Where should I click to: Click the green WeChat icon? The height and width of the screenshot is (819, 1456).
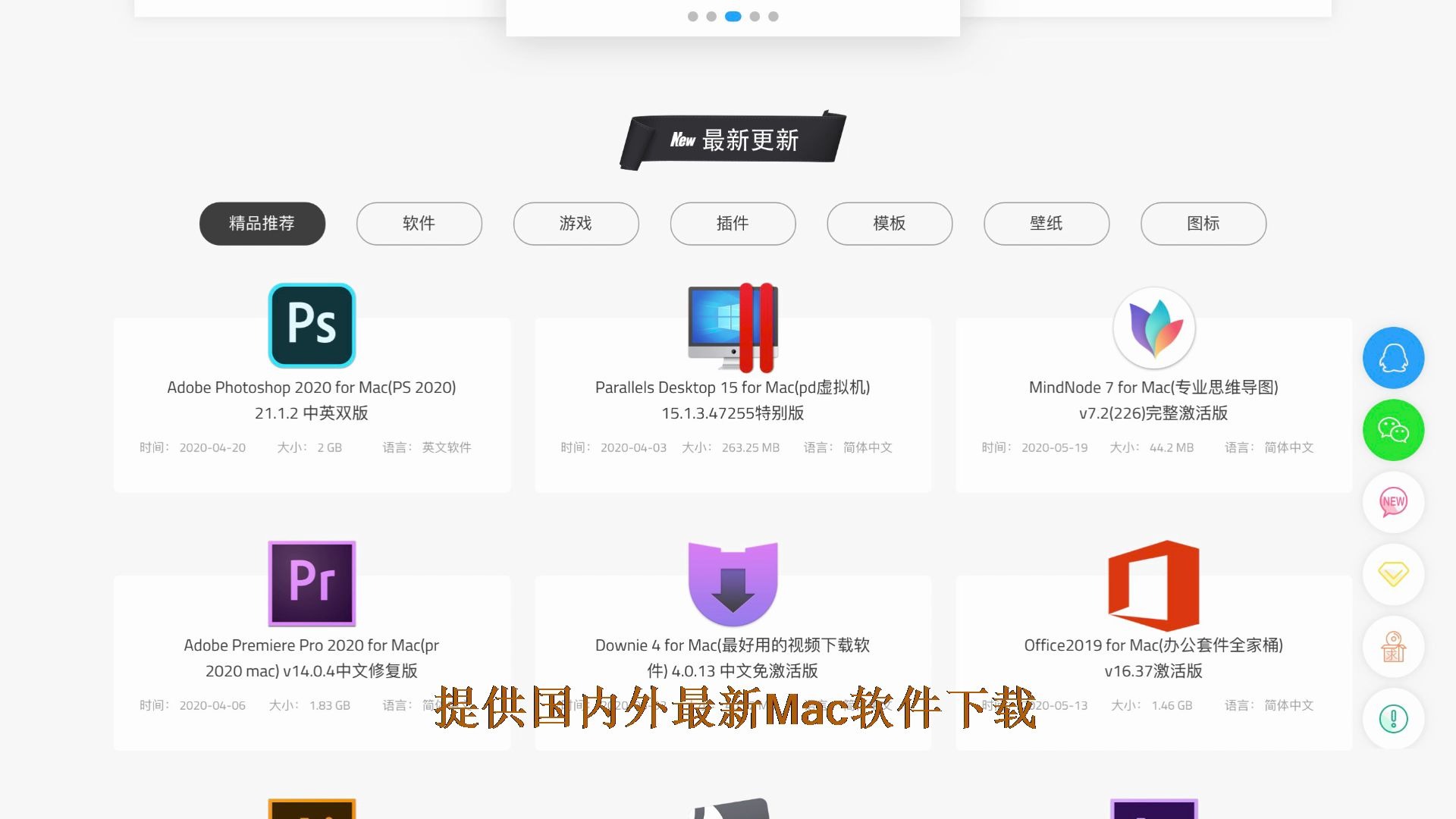(1393, 430)
